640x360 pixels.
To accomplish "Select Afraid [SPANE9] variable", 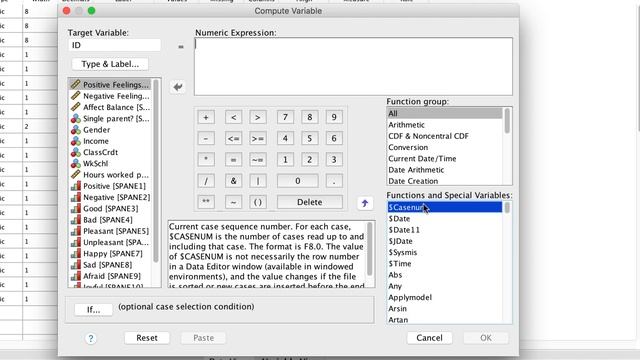I will [109, 276].
